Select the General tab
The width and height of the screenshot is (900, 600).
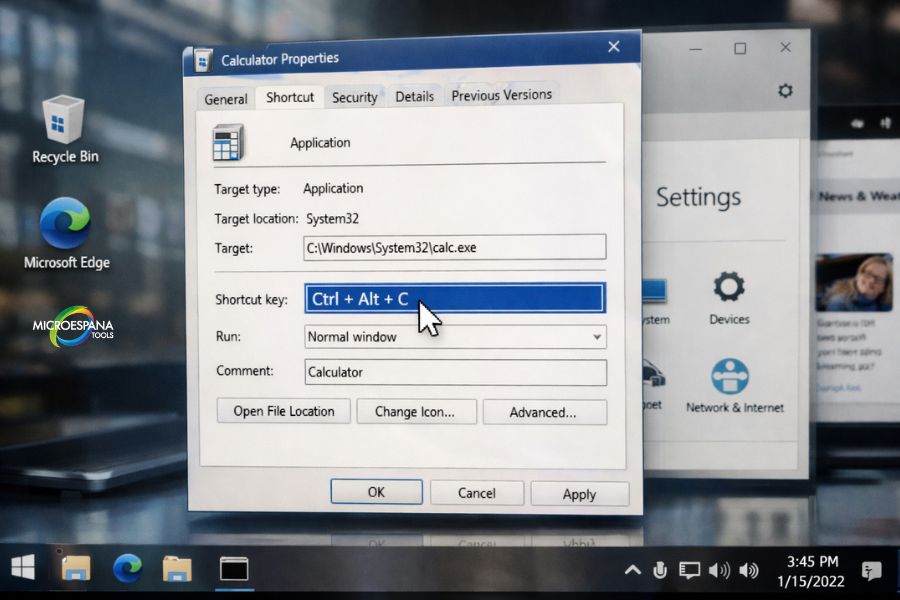coord(225,99)
